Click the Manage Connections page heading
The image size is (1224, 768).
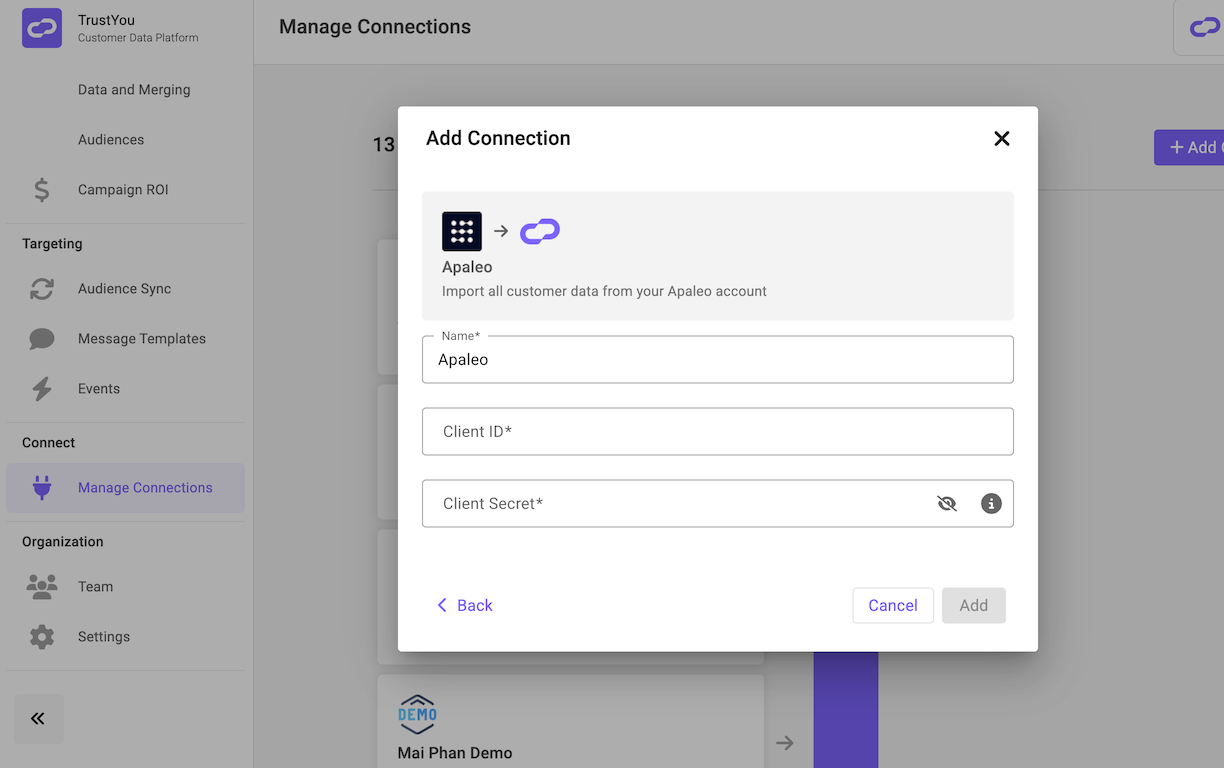(375, 27)
